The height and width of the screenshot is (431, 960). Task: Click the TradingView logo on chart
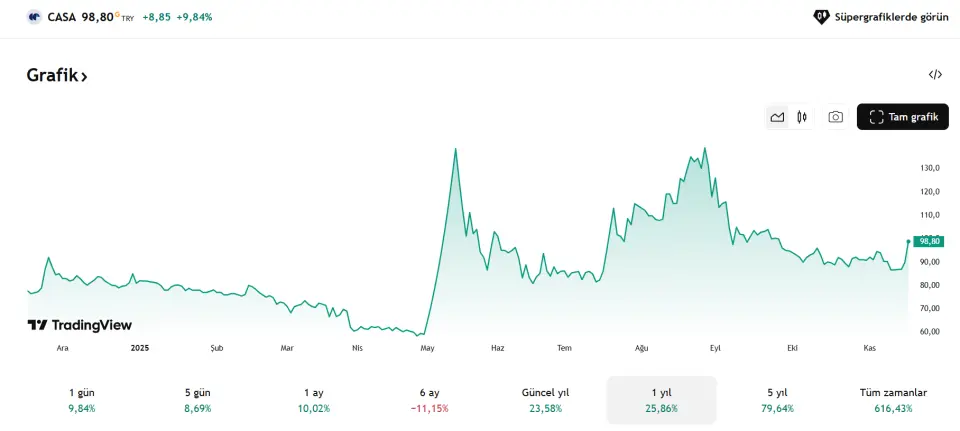click(79, 325)
